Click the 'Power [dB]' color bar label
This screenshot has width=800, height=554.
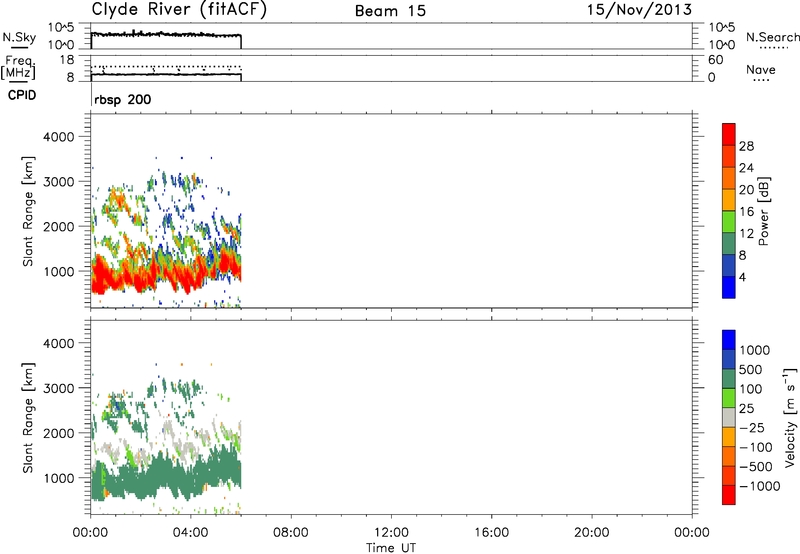click(763, 211)
